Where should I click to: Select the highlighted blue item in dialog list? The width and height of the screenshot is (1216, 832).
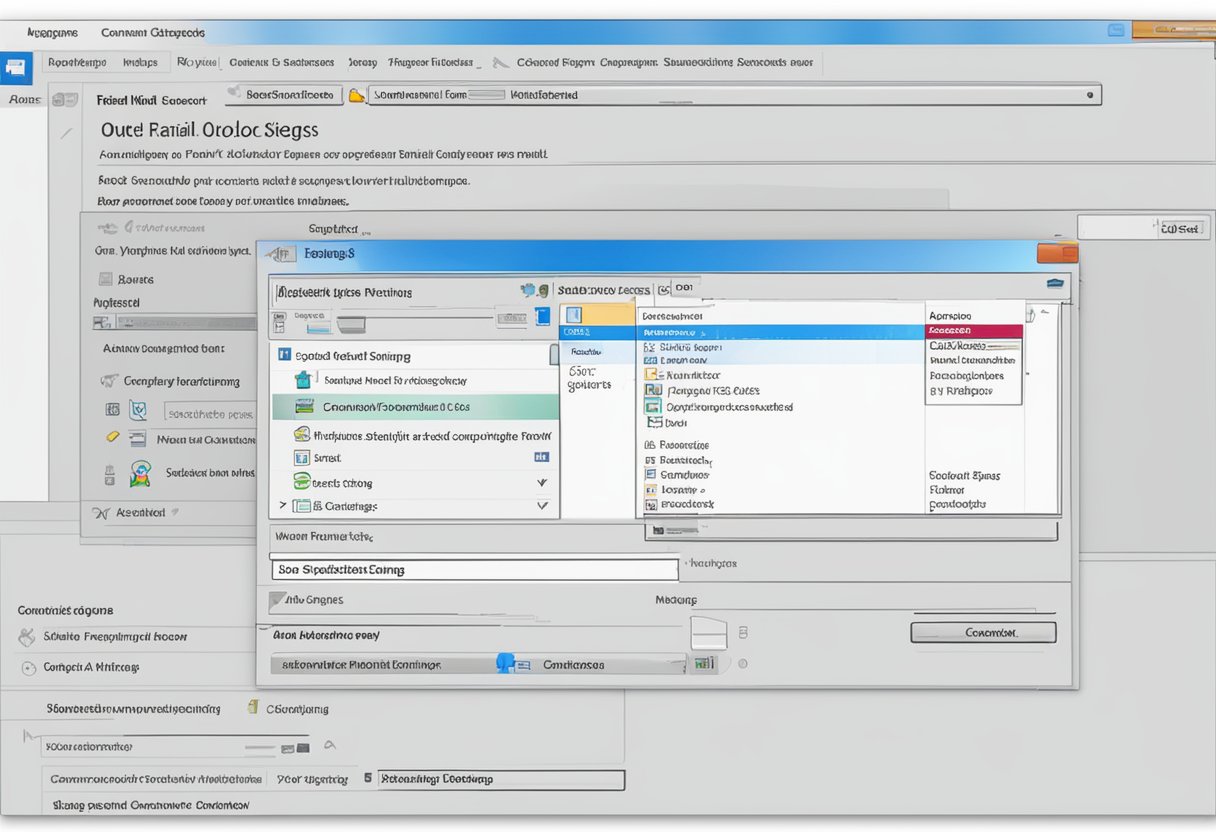tap(780, 331)
